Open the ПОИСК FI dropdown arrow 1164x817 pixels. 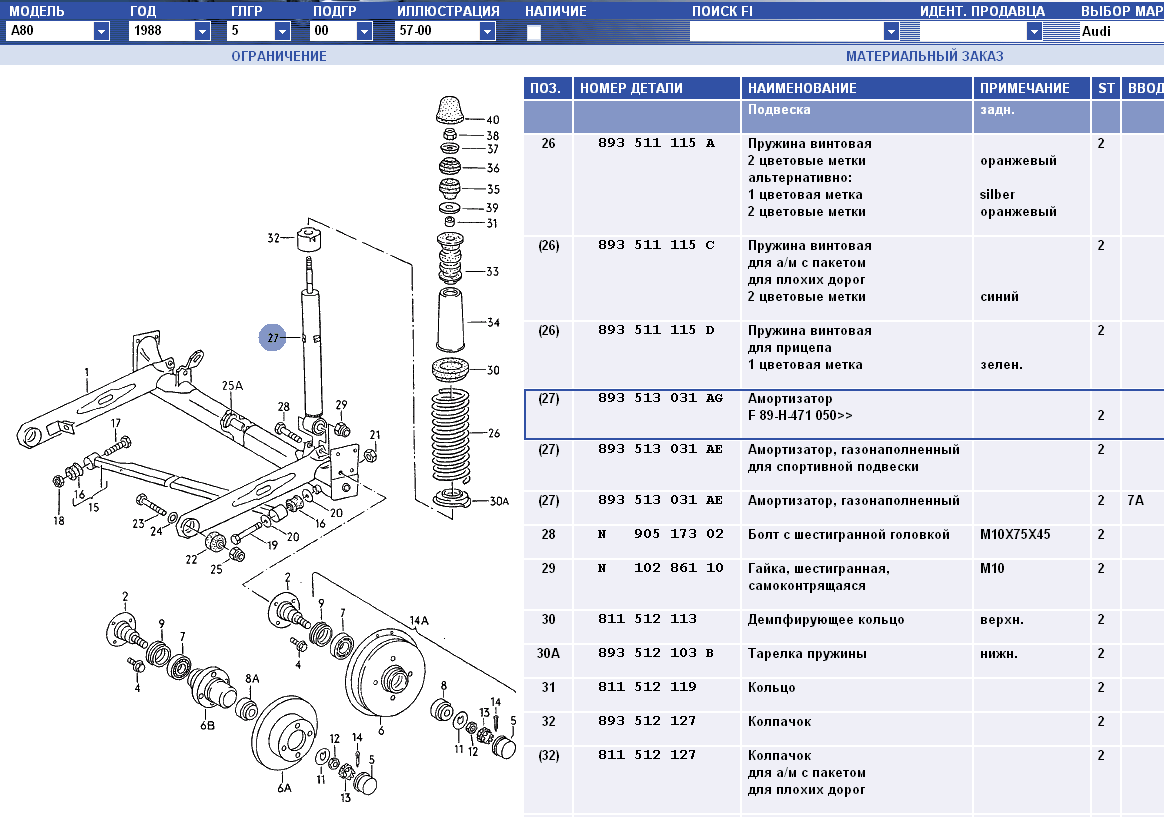tap(892, 31)
